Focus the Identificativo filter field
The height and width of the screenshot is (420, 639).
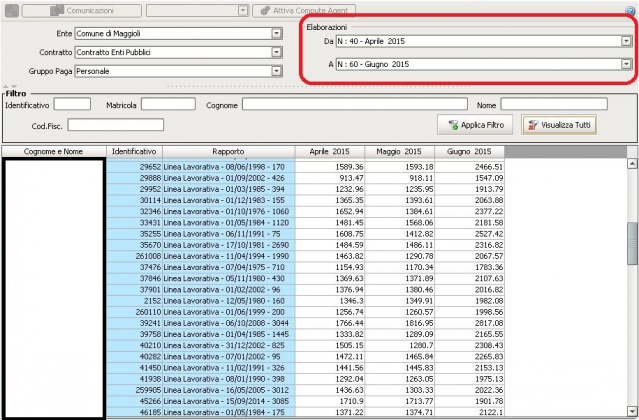72,104
